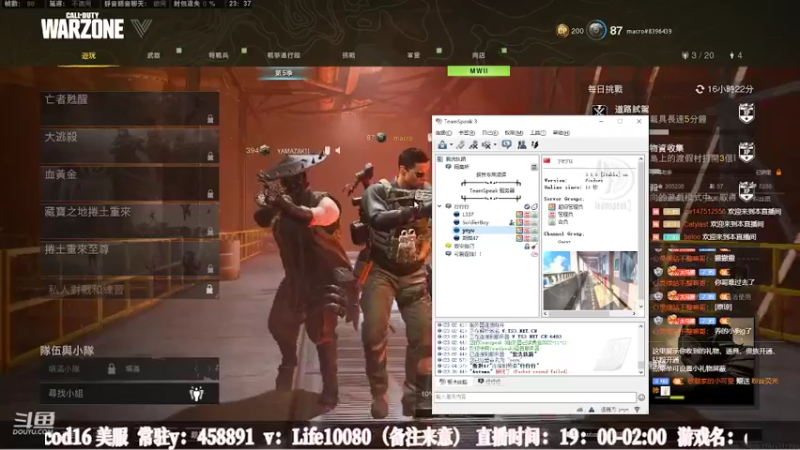Open the TeamSpeak menu ending in (S)
800x450 pixels.
pos(490,133)
